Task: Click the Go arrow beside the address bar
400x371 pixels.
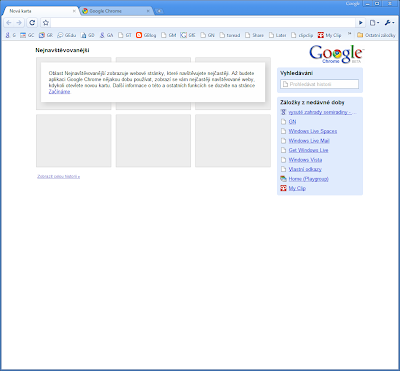Action: click(x=361, y=23)
